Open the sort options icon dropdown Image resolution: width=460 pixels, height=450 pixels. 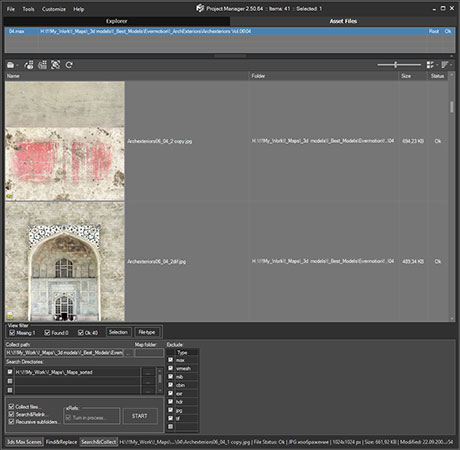click(445, 65)
